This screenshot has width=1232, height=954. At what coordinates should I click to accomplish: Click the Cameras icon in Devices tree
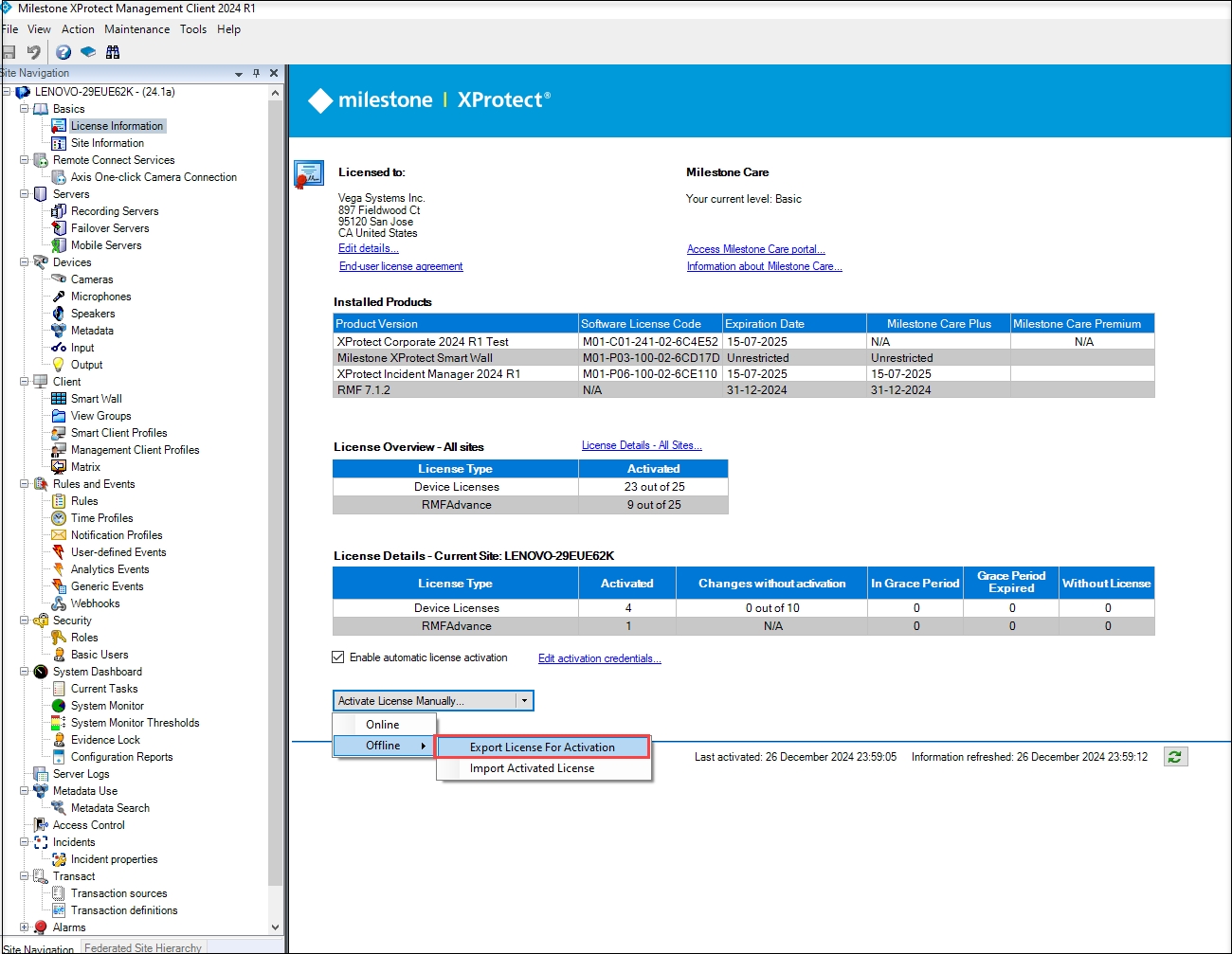[59, 279]
